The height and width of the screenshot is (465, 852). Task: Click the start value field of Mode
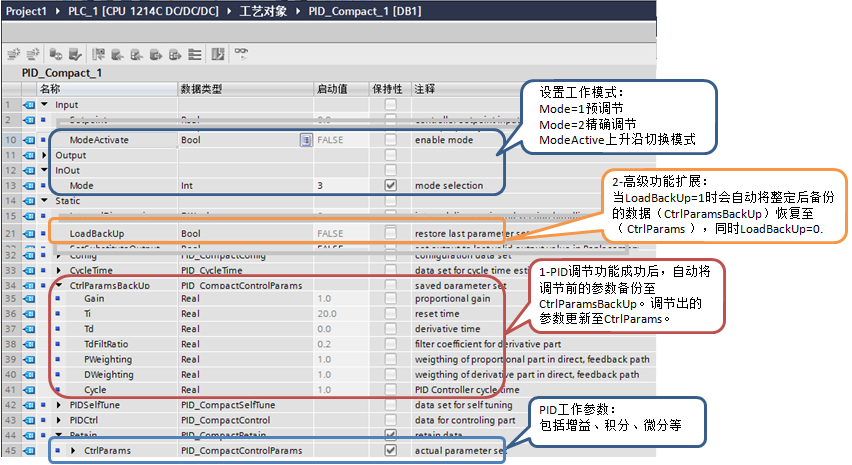(340, 185)
